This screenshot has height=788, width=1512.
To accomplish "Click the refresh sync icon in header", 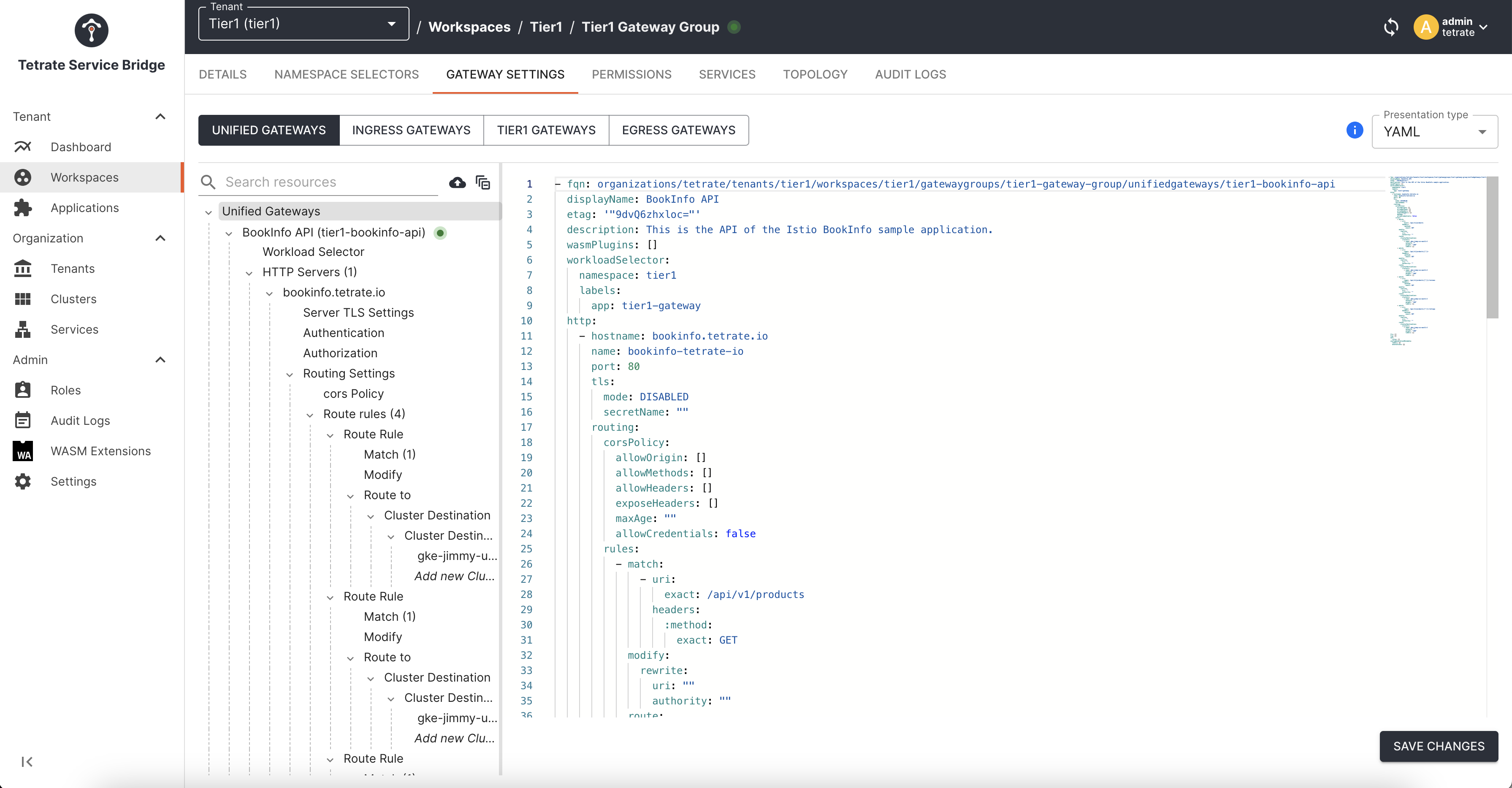I will [x=1391, y=27].
